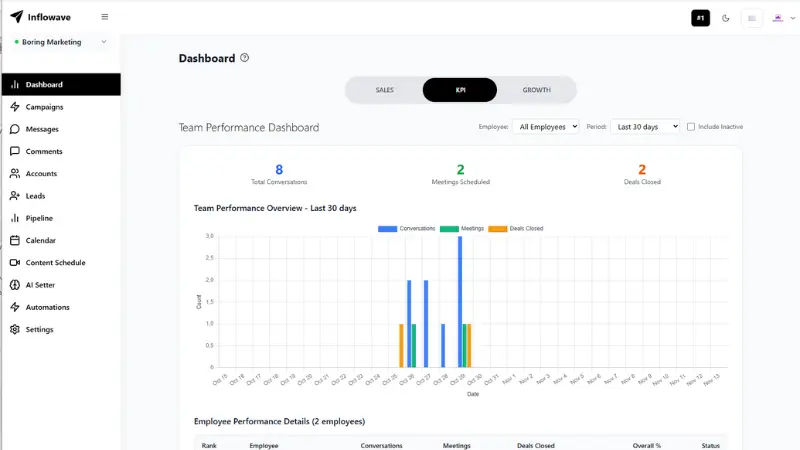800x450 pixels.
Task: Click the user profile avatar
Action: [x=778, y=18]
